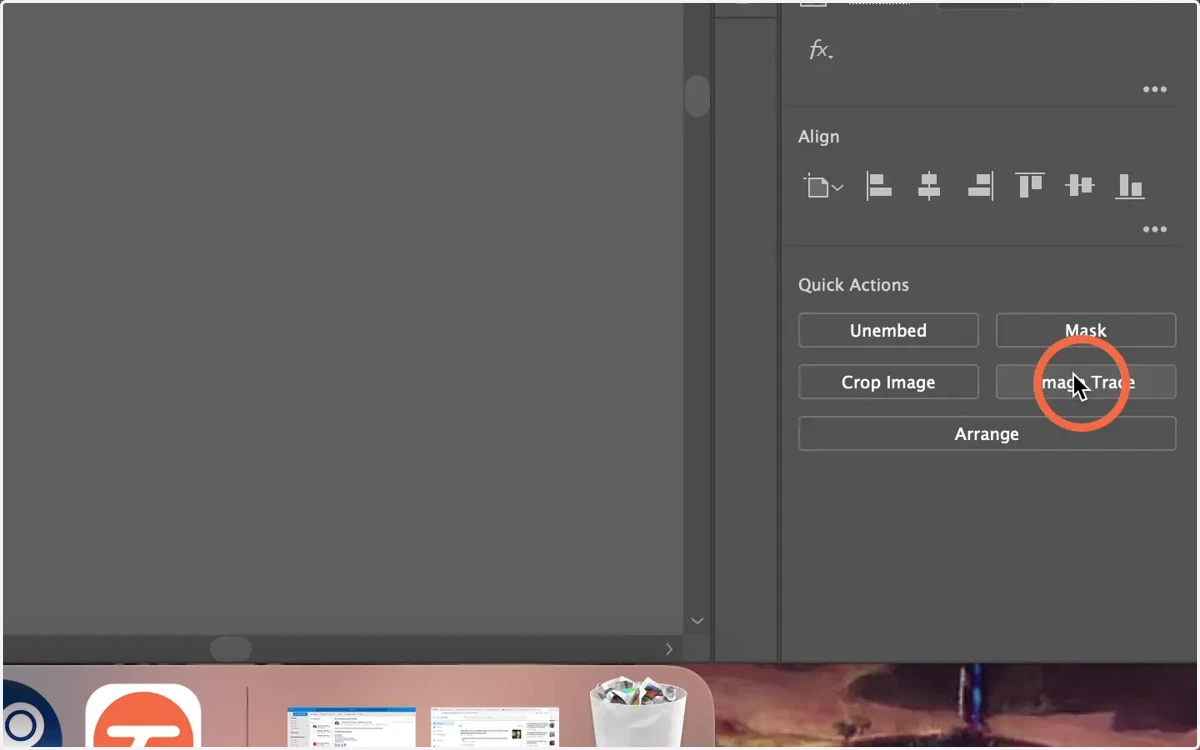Click the Image Trace button
The width and height of the screenshot is (1200, 750).
point(1086,382)
